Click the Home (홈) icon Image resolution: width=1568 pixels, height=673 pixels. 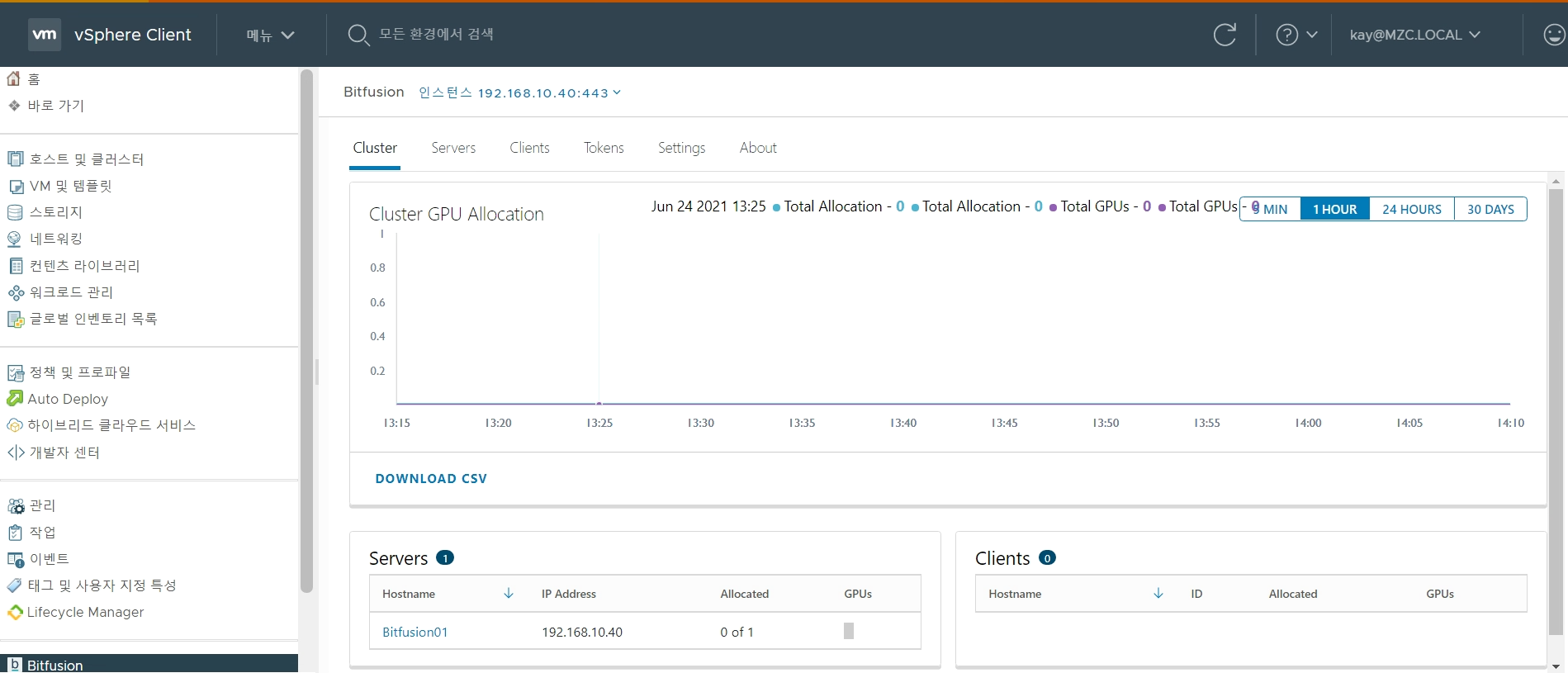[x=14, y=78]
